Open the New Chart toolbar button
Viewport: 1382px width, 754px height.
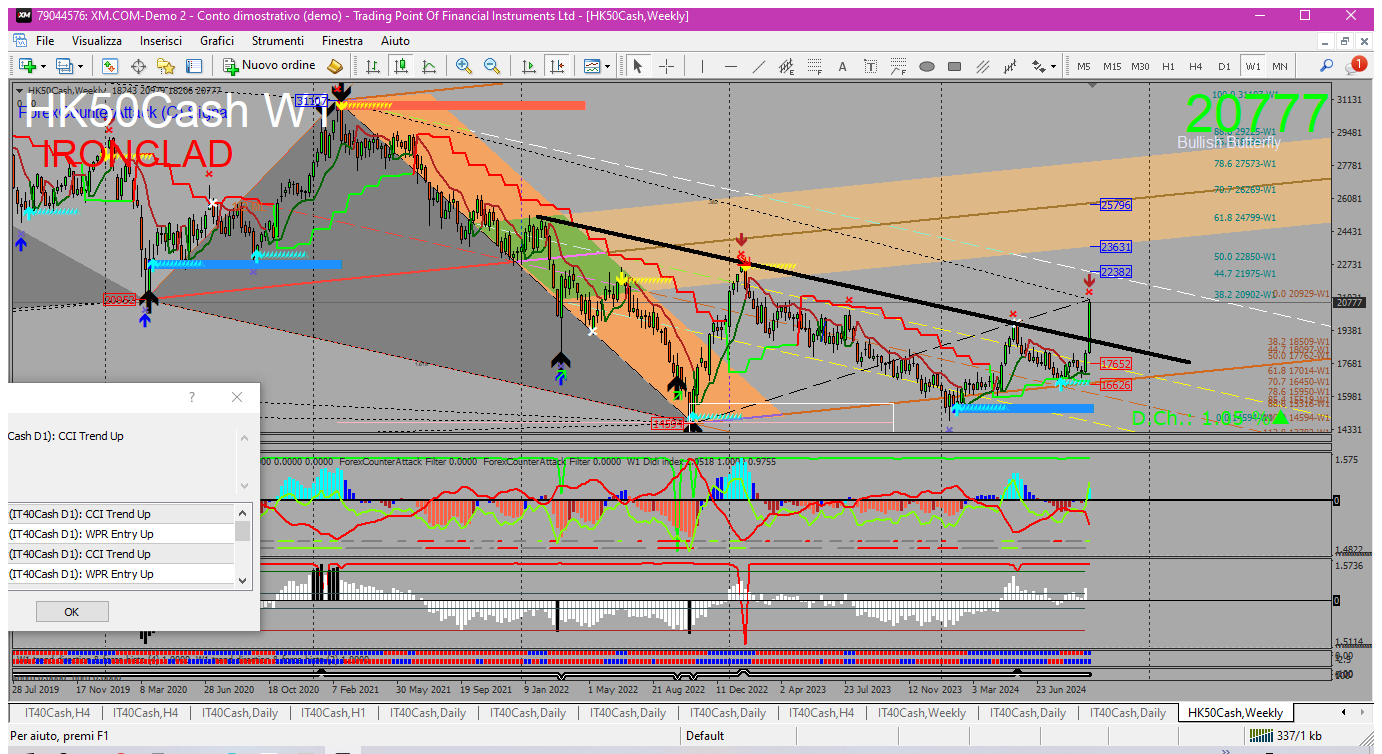point(25,66)
